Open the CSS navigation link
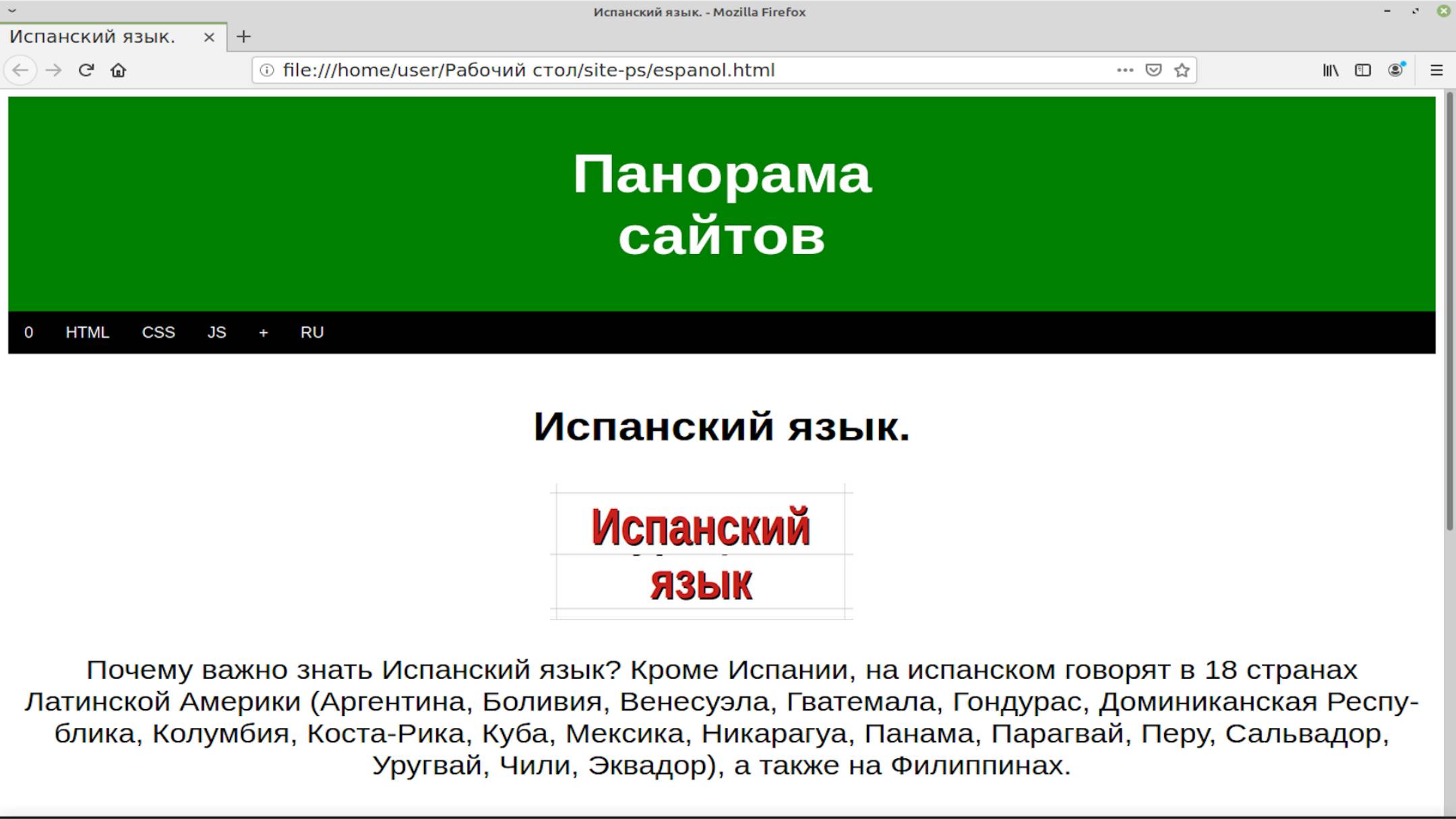Screen dimensions: 1456x819 click(x=158, y=332)
